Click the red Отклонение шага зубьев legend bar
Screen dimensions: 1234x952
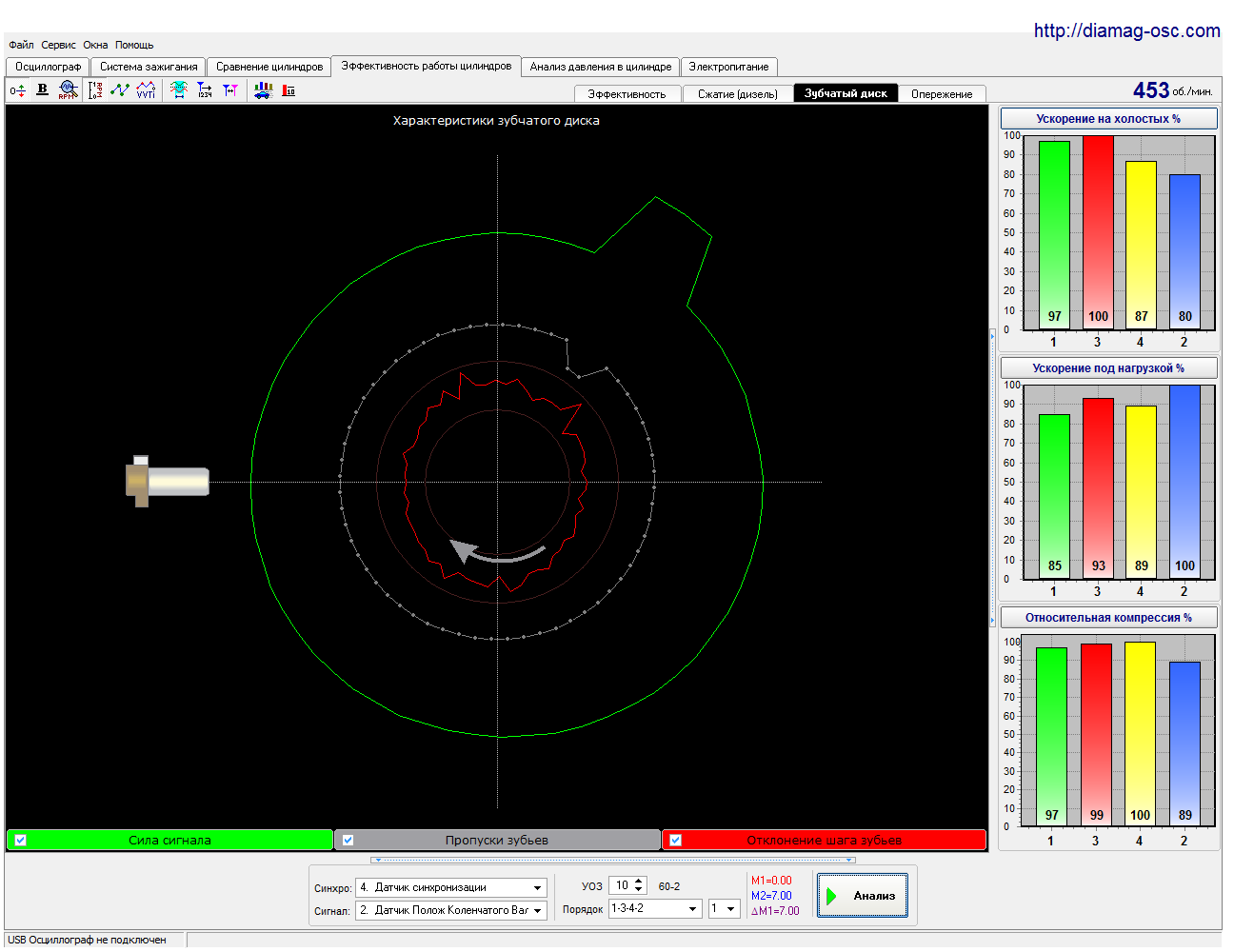[824, 840]
